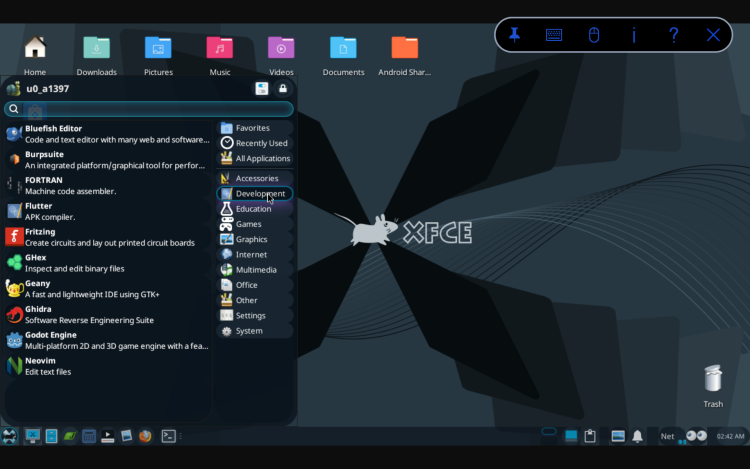
Task: Click the screenshot picture tray icon
Action: pyautogui.click(x=618, y=436)
